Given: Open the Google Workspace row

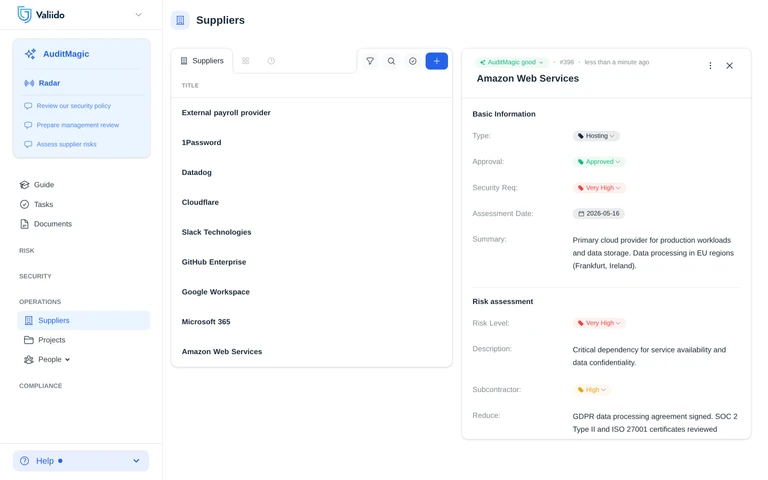Looking at the screenshot, I should pos(312,292).
